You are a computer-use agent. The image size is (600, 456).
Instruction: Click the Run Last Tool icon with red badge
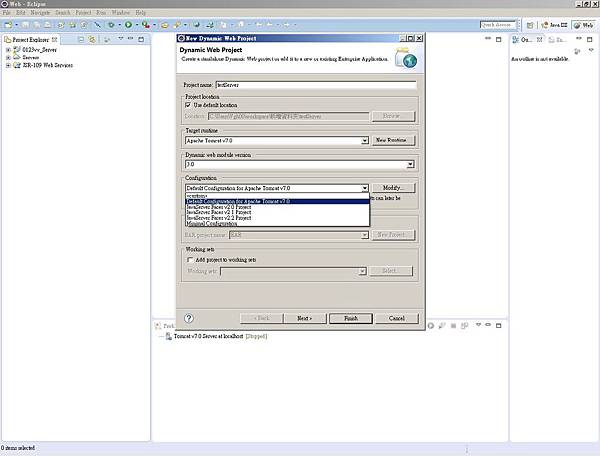tap(145, 25)
